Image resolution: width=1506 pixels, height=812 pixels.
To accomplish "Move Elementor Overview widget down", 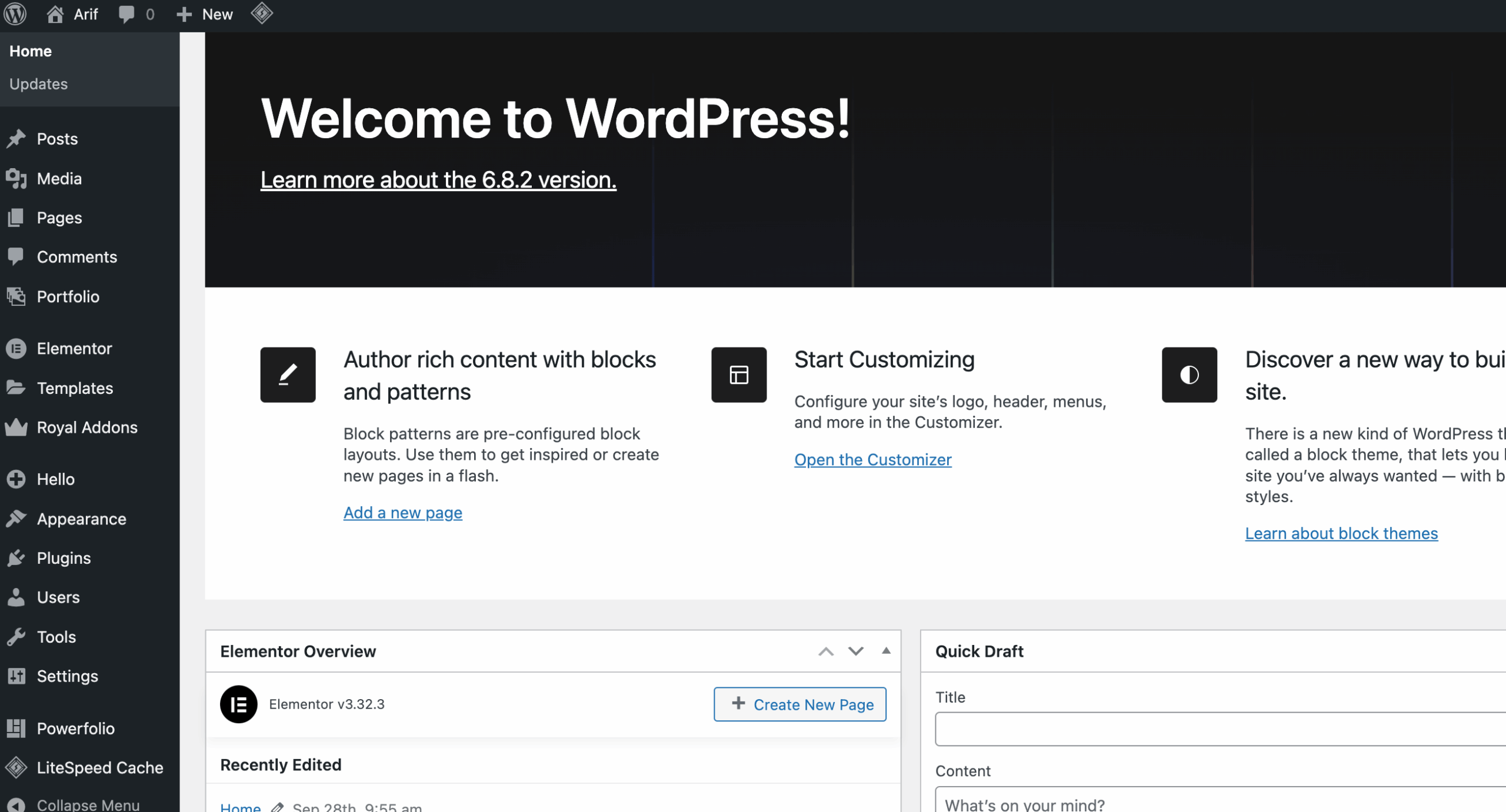I will tap(855, 651).
